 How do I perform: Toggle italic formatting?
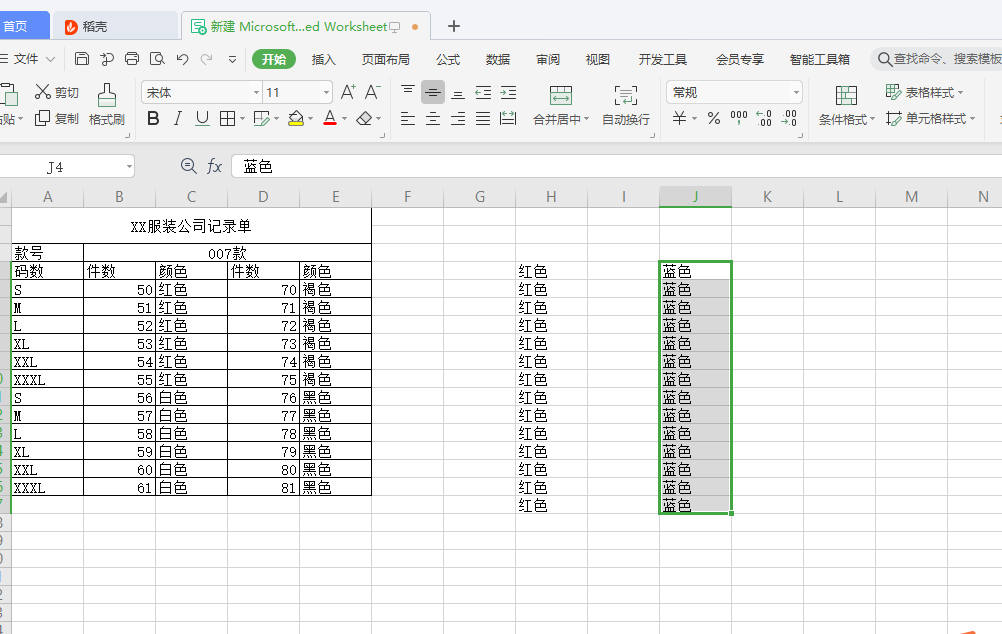point(178,118)
